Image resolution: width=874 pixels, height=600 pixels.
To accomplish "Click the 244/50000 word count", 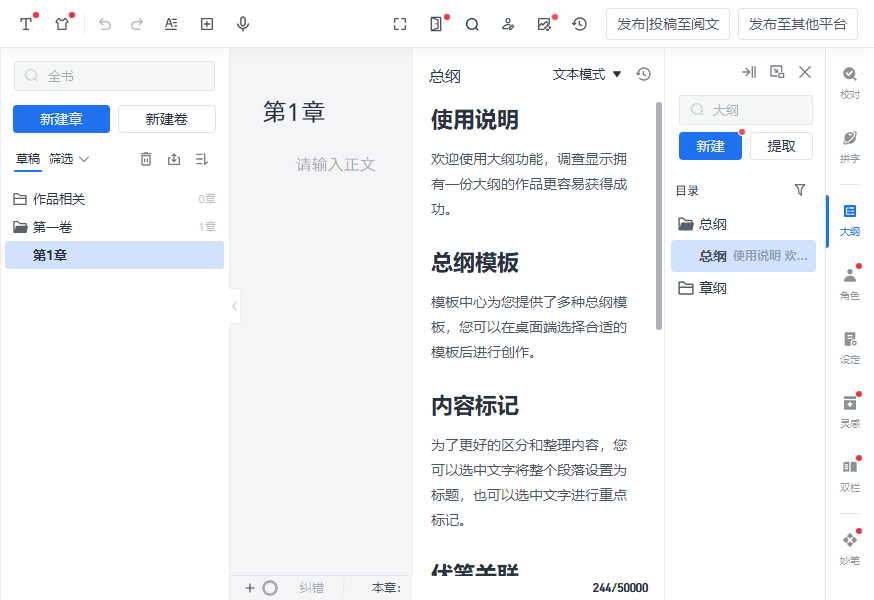I will (x=620, y=588).
